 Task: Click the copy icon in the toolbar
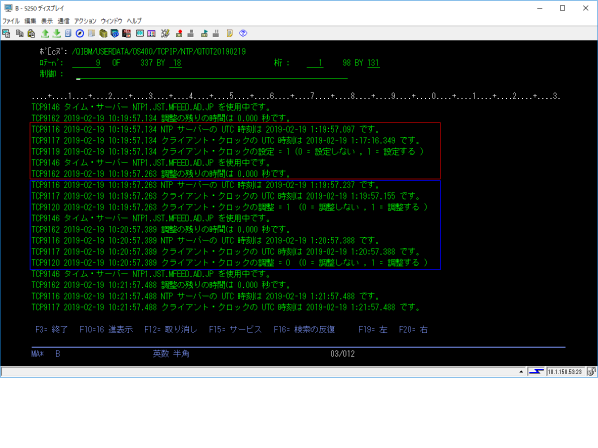pos(19,34)
